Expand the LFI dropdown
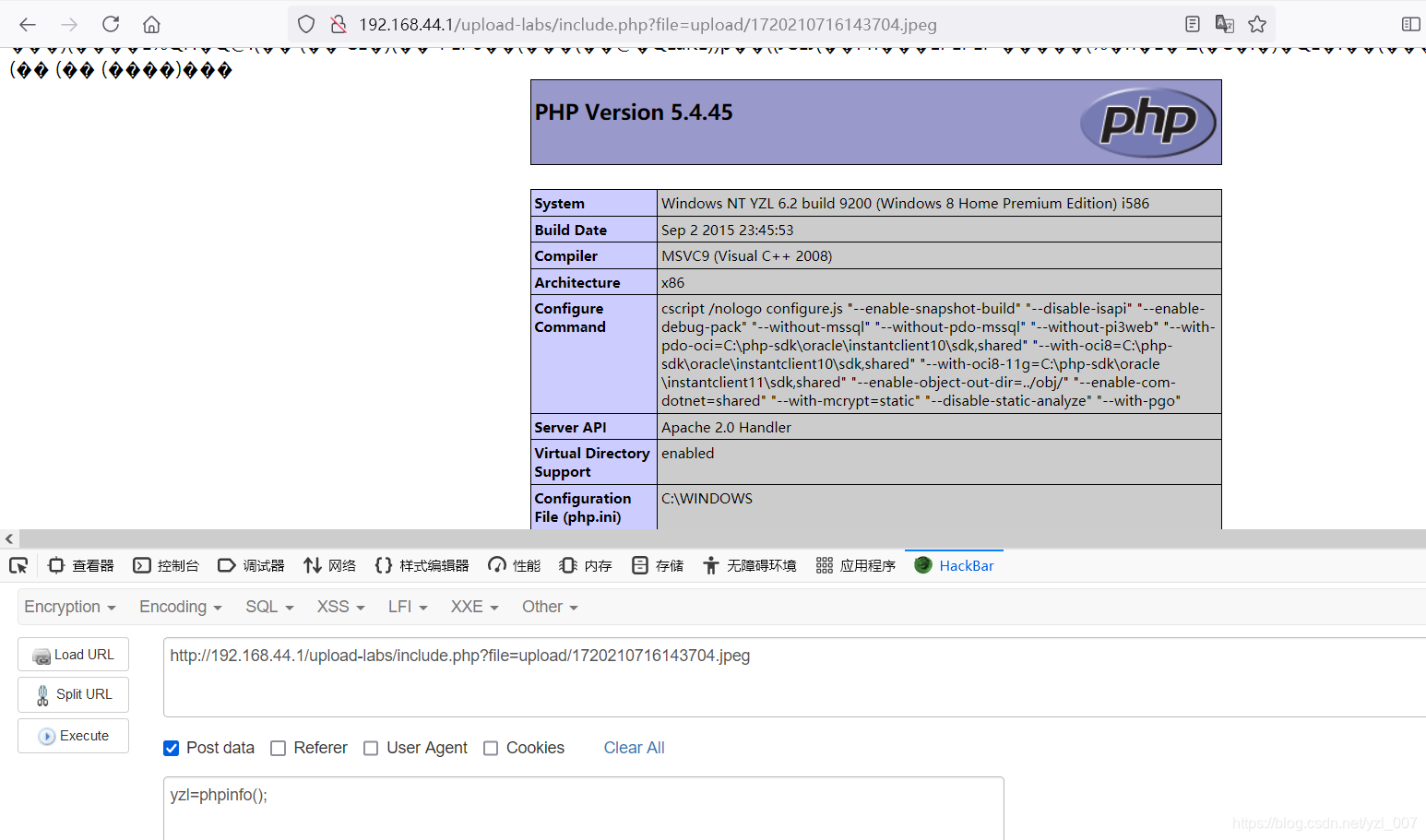Image resolution: width=1426 pixels, height=840 pixels. [408, 607]
